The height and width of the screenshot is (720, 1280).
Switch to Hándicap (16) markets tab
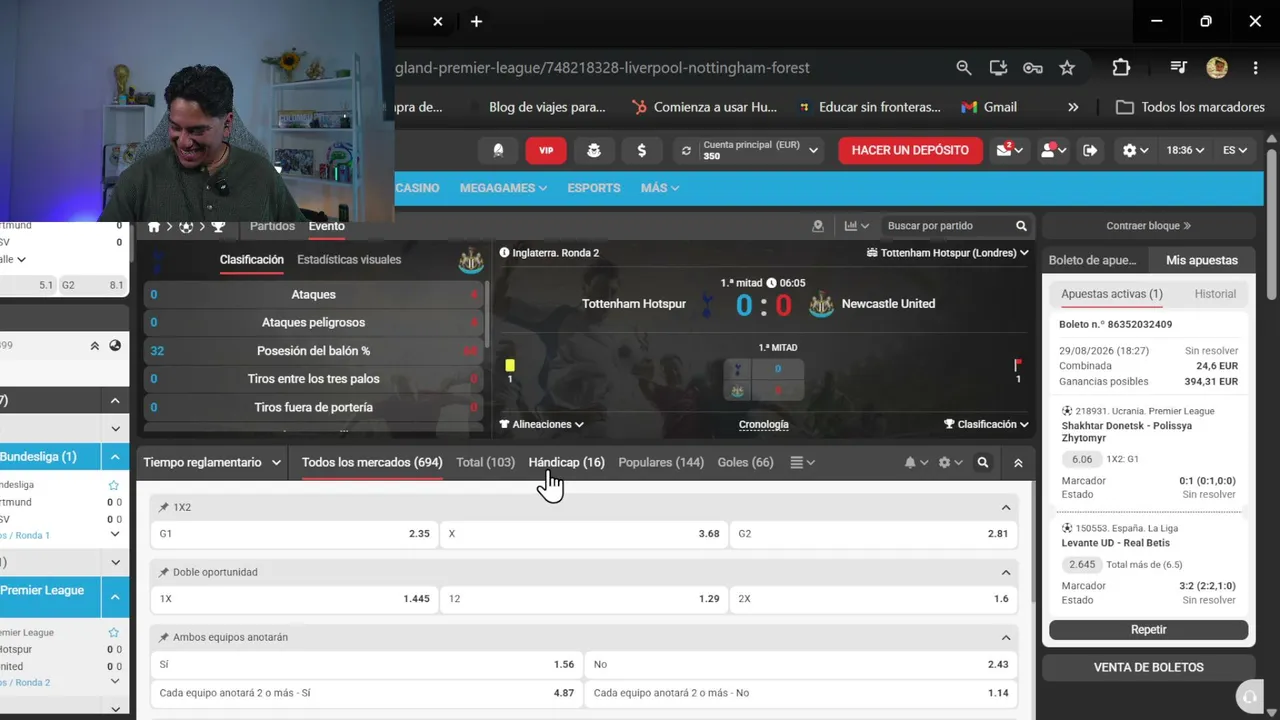point(566,463)
